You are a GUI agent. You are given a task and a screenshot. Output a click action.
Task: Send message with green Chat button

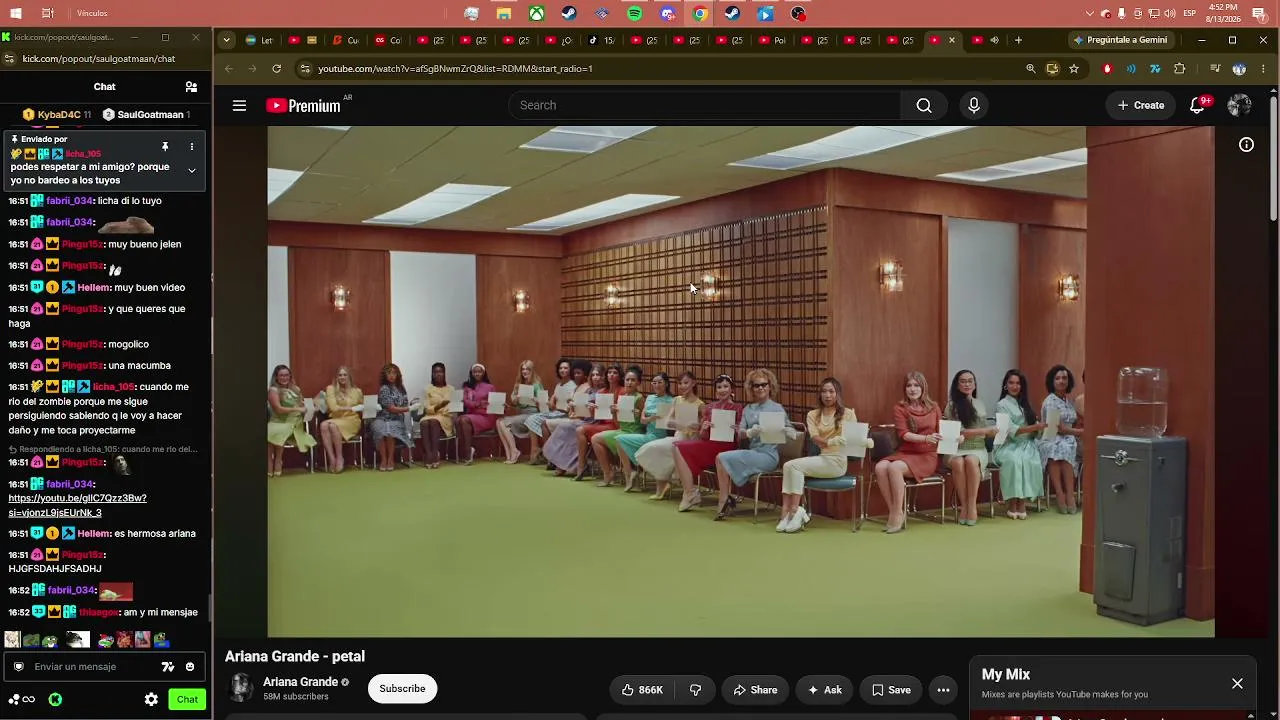pos(187,700)
